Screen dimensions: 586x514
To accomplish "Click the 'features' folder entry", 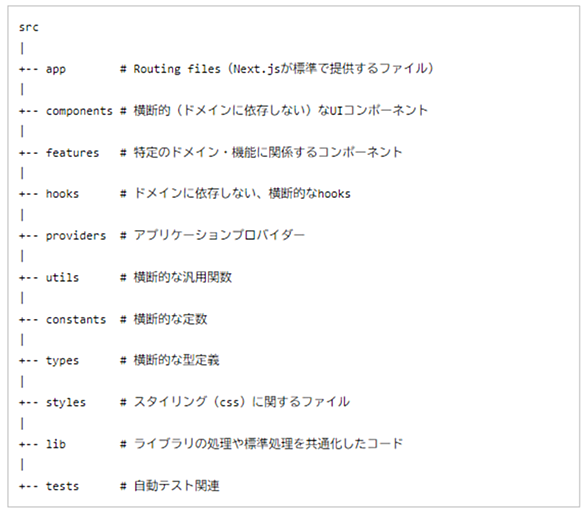I will click(73, 153).
